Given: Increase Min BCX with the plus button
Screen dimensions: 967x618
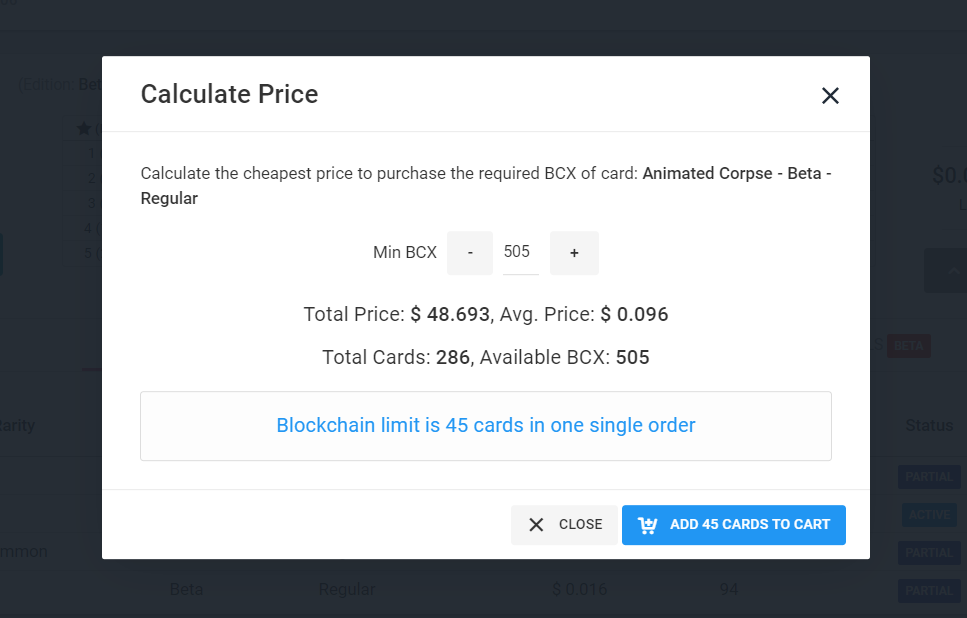Looking at the screenshot, I should click(574, 253).
